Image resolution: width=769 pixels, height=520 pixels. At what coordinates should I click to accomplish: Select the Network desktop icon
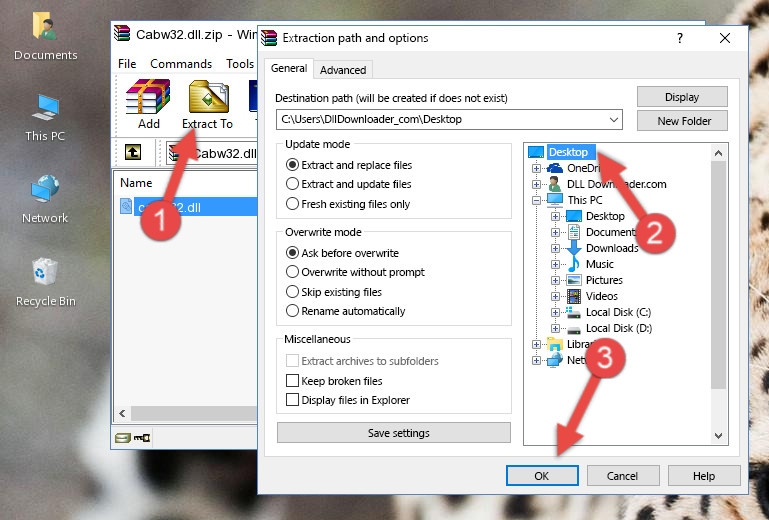coord(45,199)
